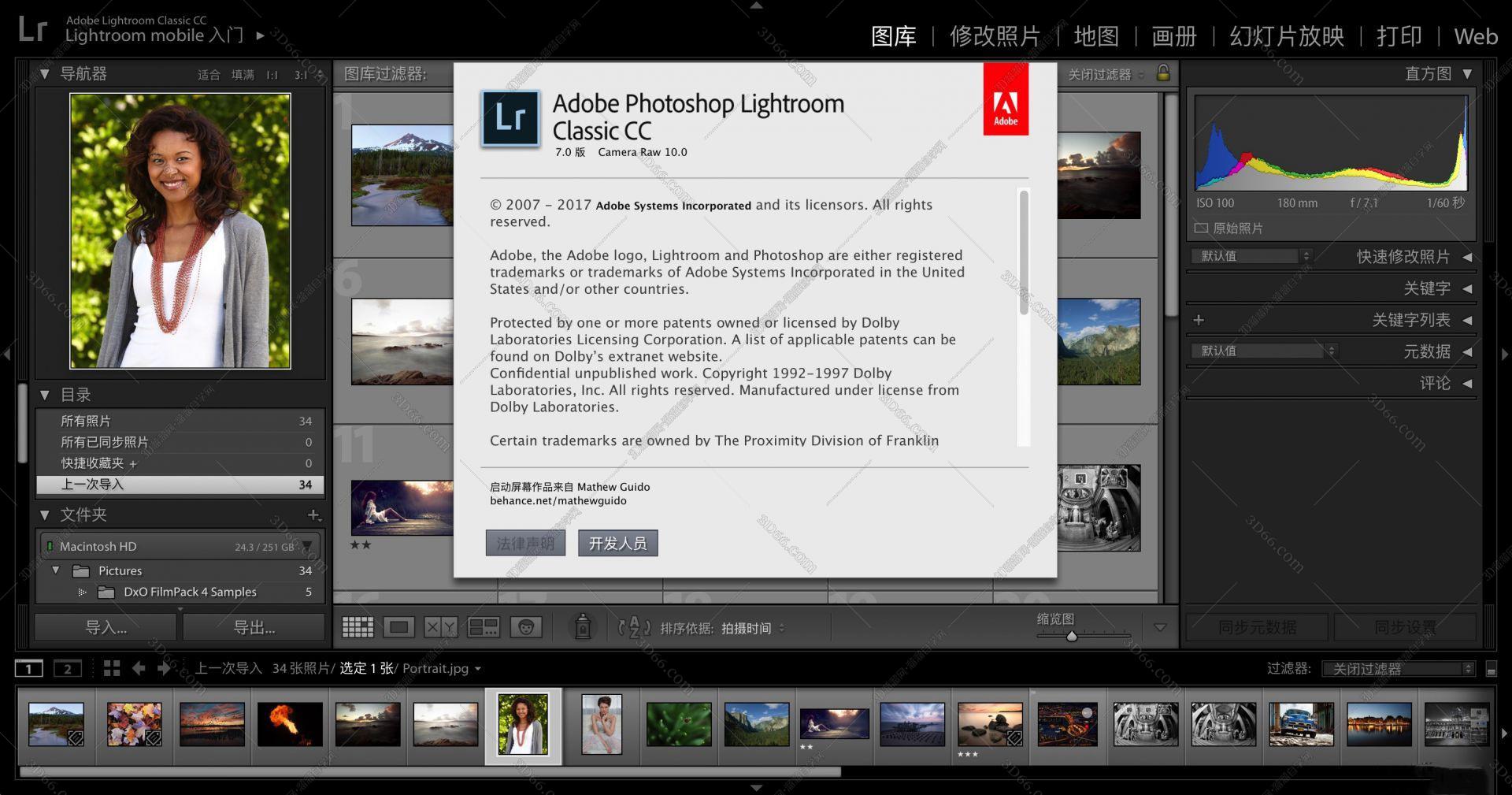Image resolution: width=1512 pixels, height=795 pixels.
Task: Click 开发人员 button in About dialog
Action: tap(617, 543)
